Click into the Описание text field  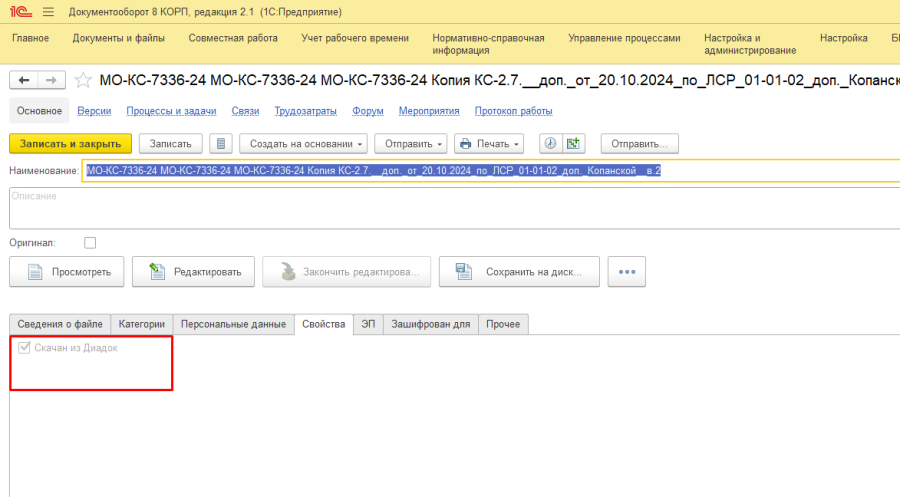450,207
